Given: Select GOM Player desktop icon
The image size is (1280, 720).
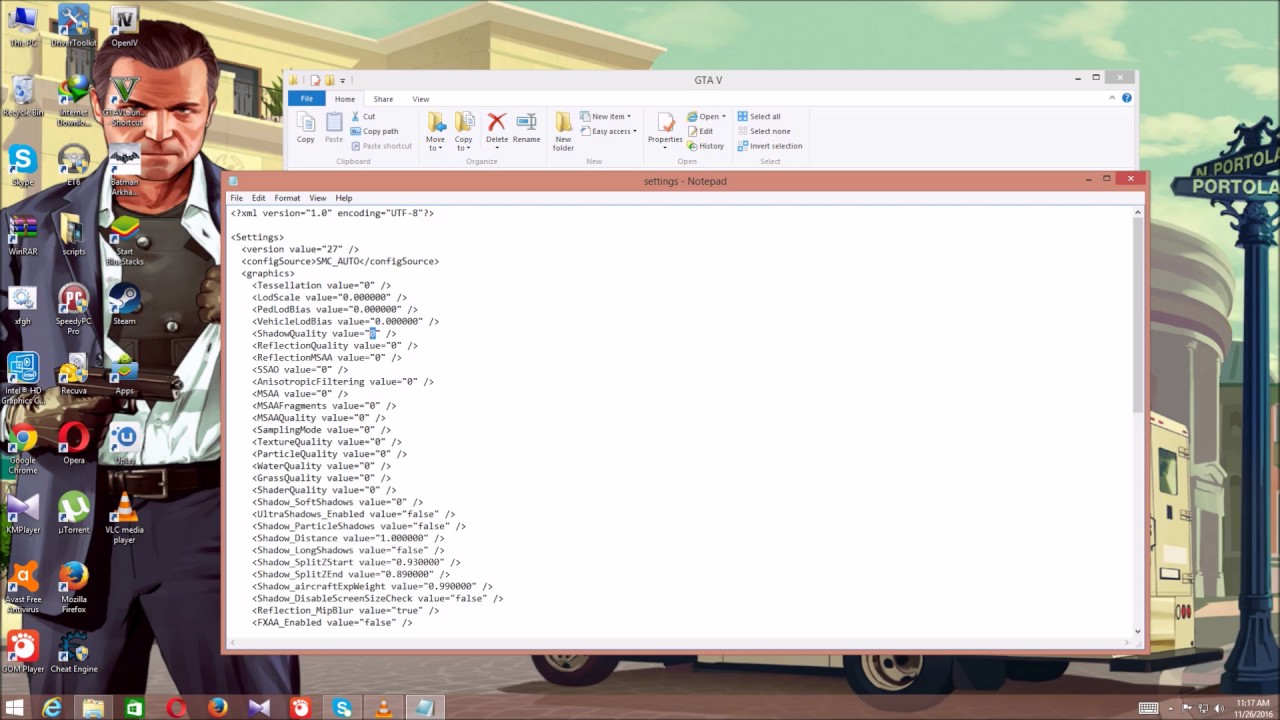Looking at the screenshot, I should pos(22,652).
